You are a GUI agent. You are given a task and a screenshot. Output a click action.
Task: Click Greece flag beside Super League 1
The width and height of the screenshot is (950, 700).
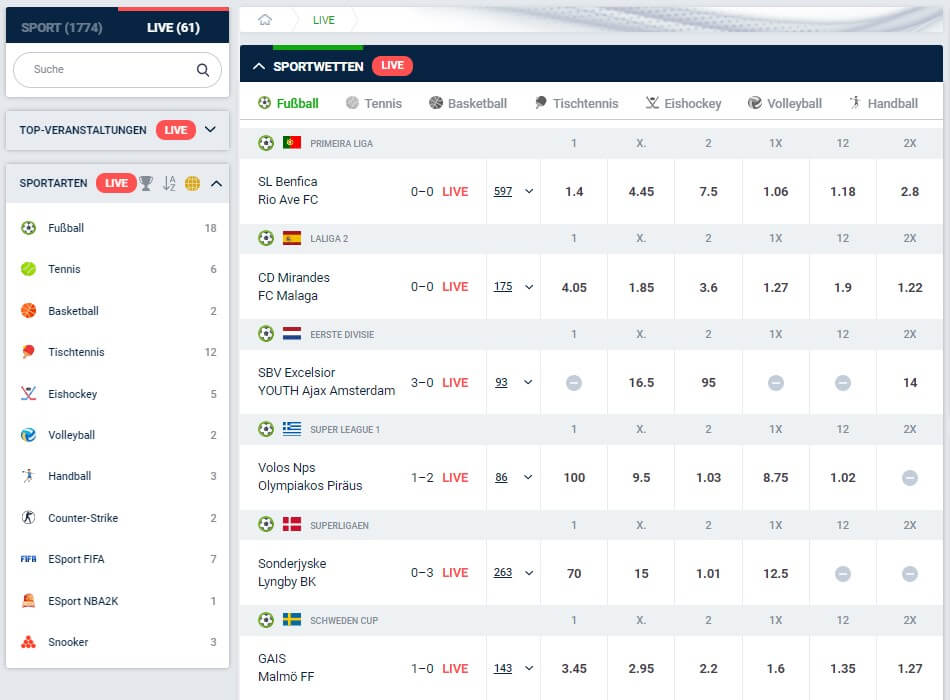(x=292, y=429)
